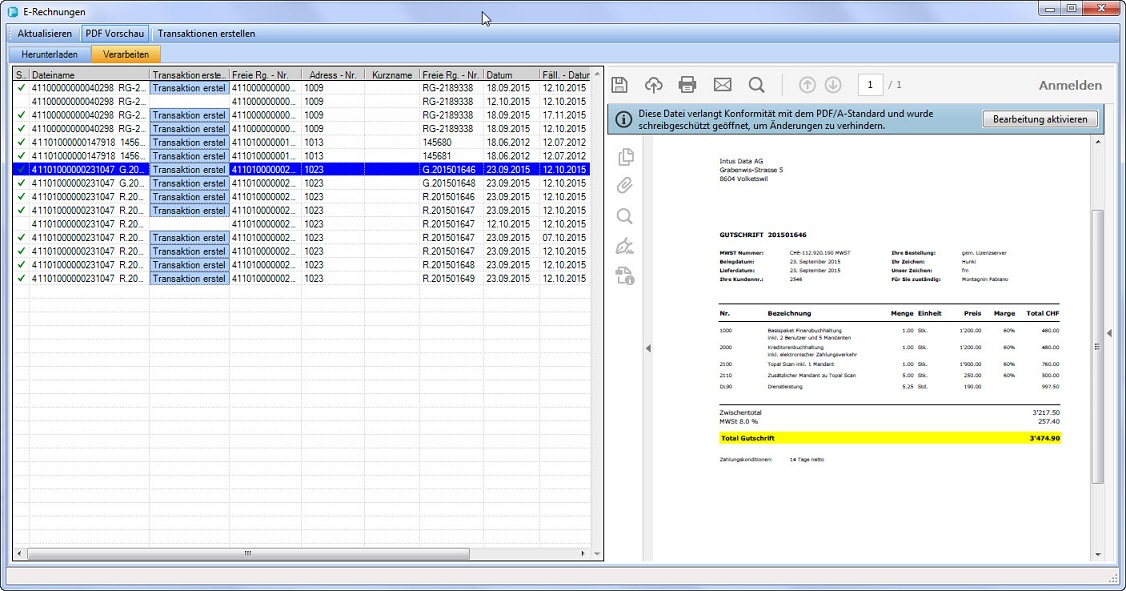The image size is (1126, 591).
Task: Open the page thumbnails panel icon
Action: point(626,157)
